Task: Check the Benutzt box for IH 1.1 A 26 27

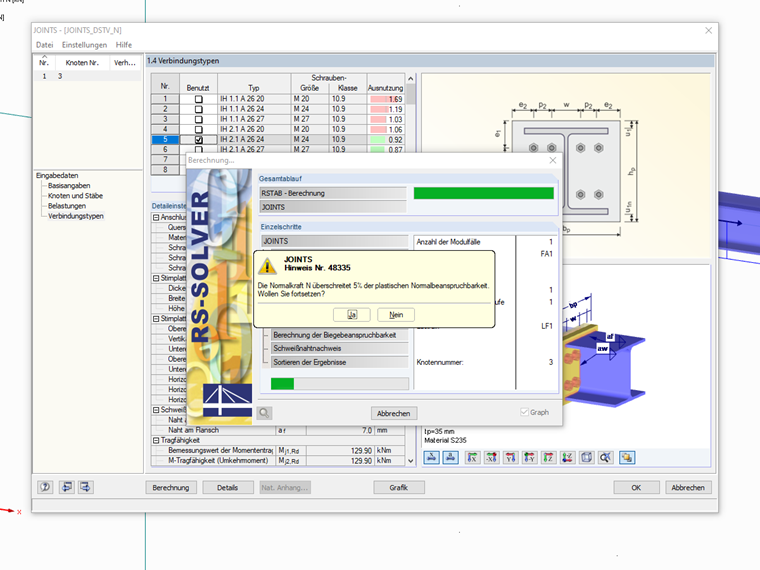Action: [x=198, y=119]
